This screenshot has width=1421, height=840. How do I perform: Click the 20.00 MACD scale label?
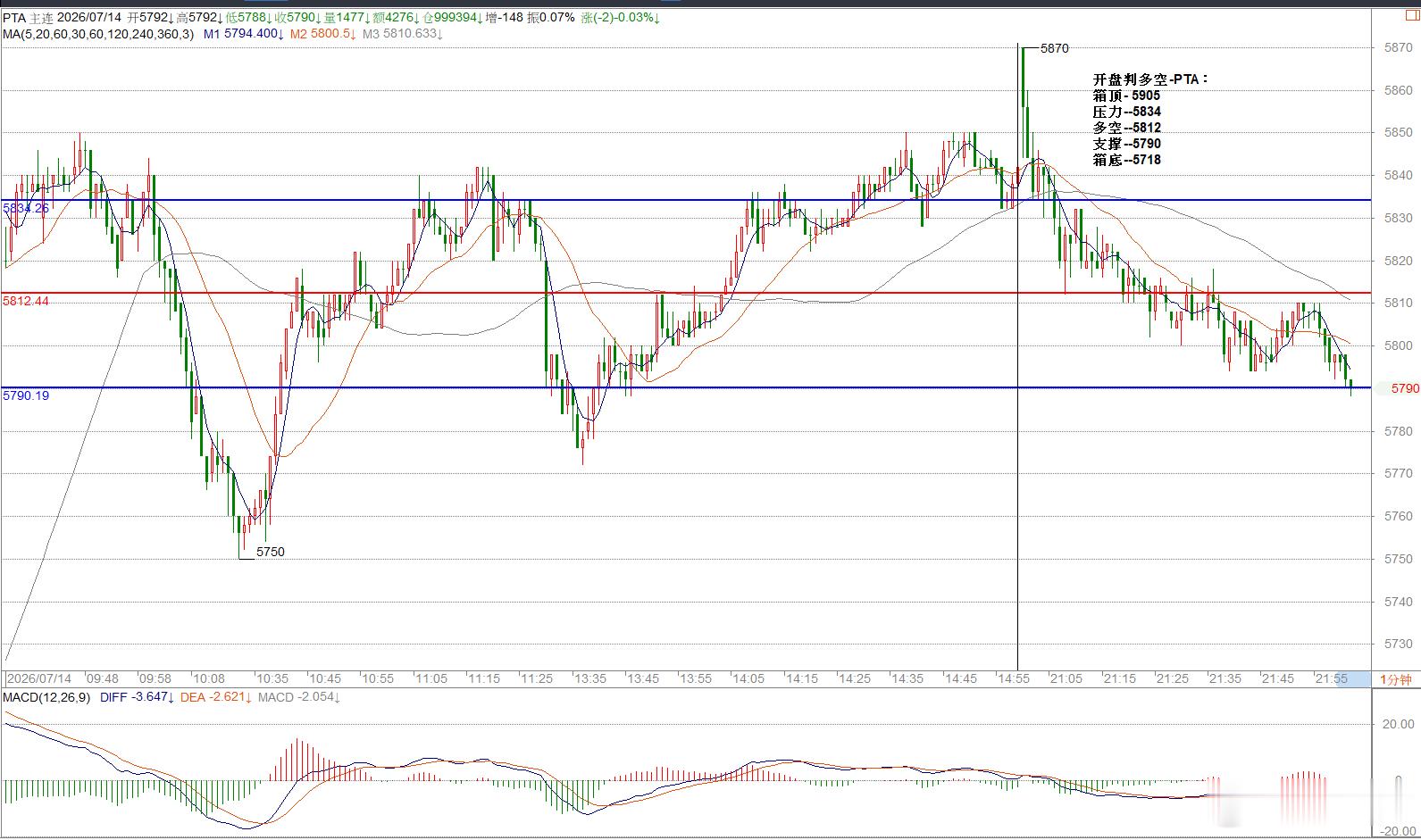coord(1398,724)
